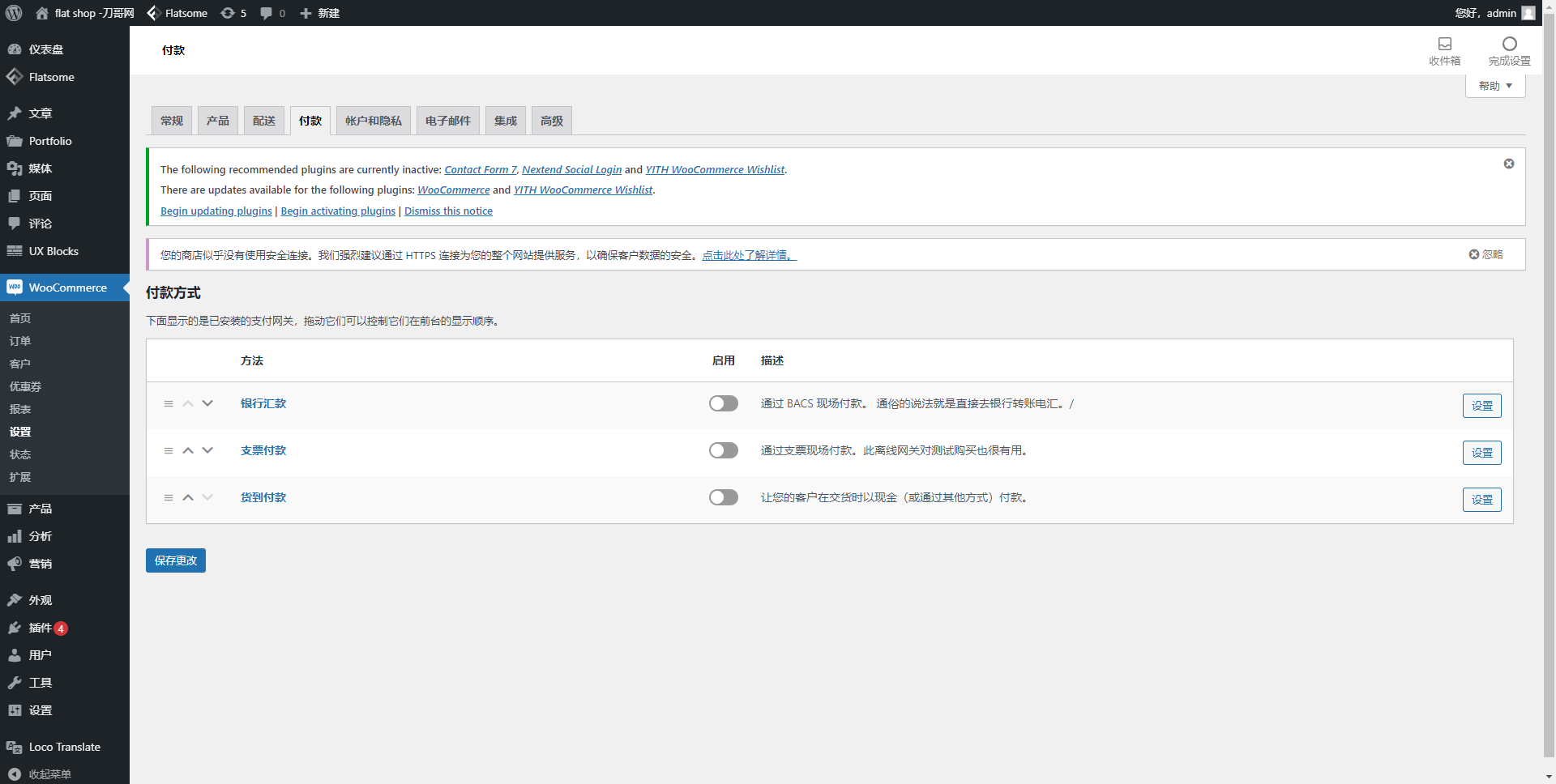Click the 保存更改 button
The height and width of the screenshot is (784, 1556).
(x=175, y=560)
